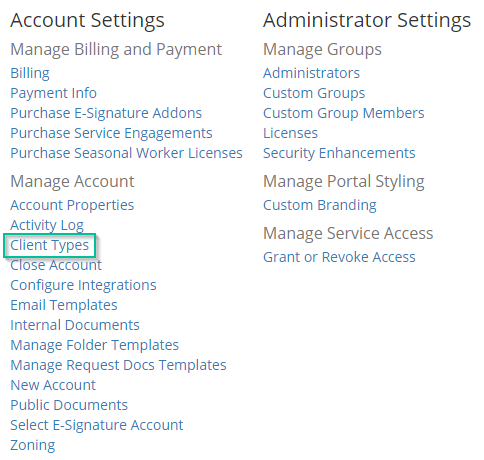This screenshot has width=484, height=460.
Task: View the Activity Log
Action: tap(47, 225)
